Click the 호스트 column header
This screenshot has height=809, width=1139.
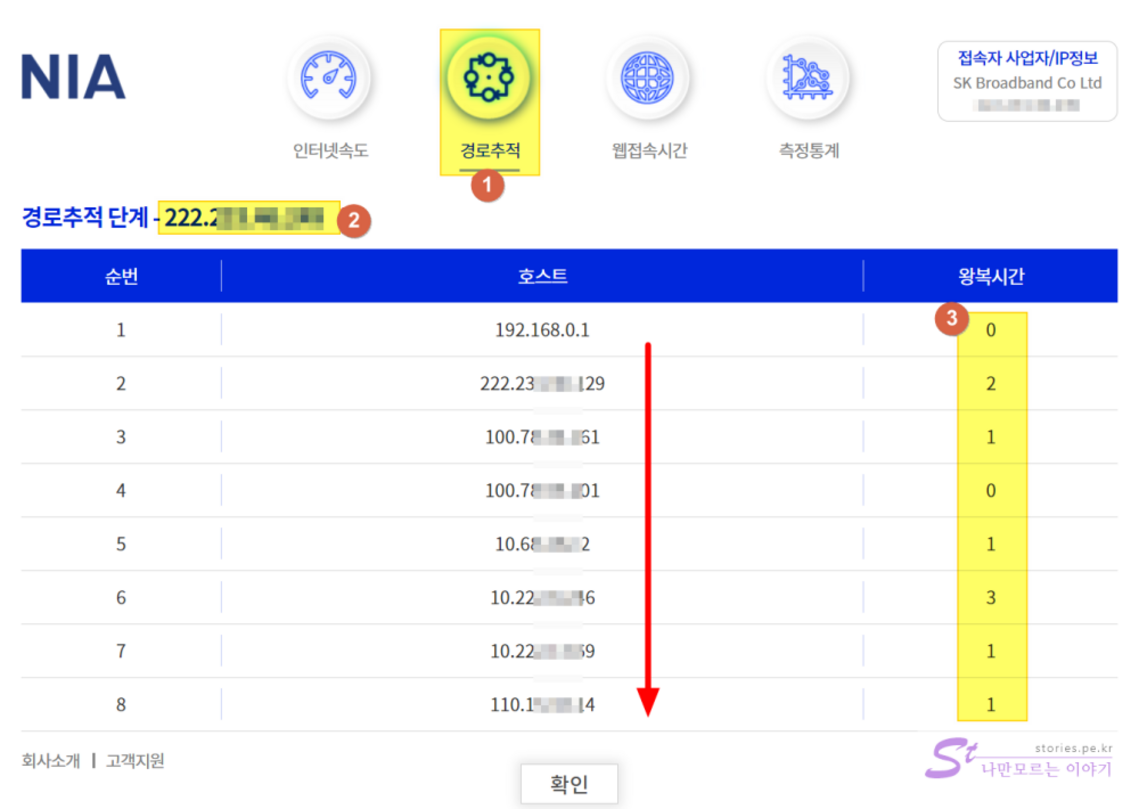point(542,276)
